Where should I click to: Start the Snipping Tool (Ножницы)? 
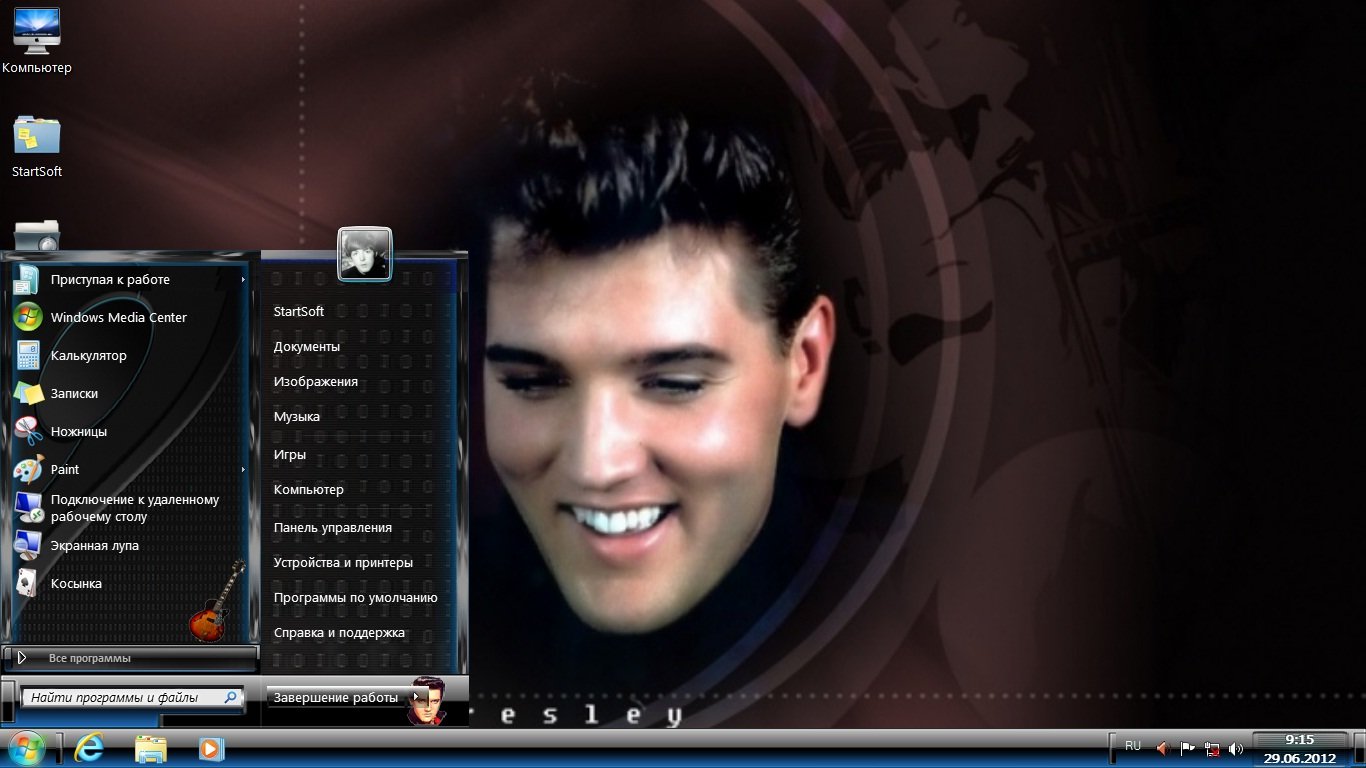(78, 432)
